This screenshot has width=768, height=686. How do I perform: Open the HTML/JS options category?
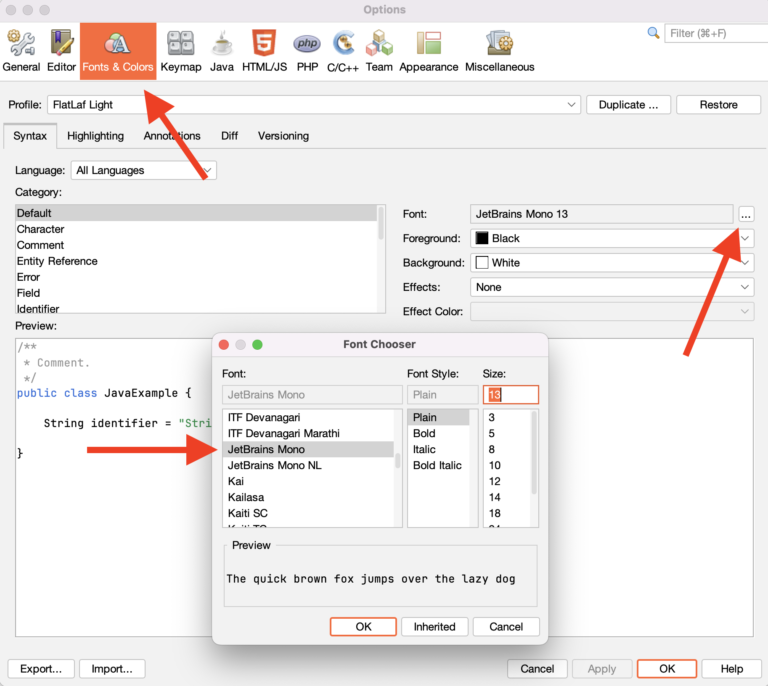coord(264,51)
